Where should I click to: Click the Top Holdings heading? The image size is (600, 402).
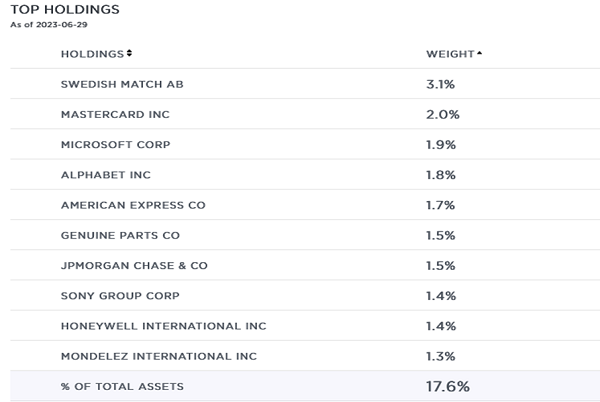click(x=65, y=9)
